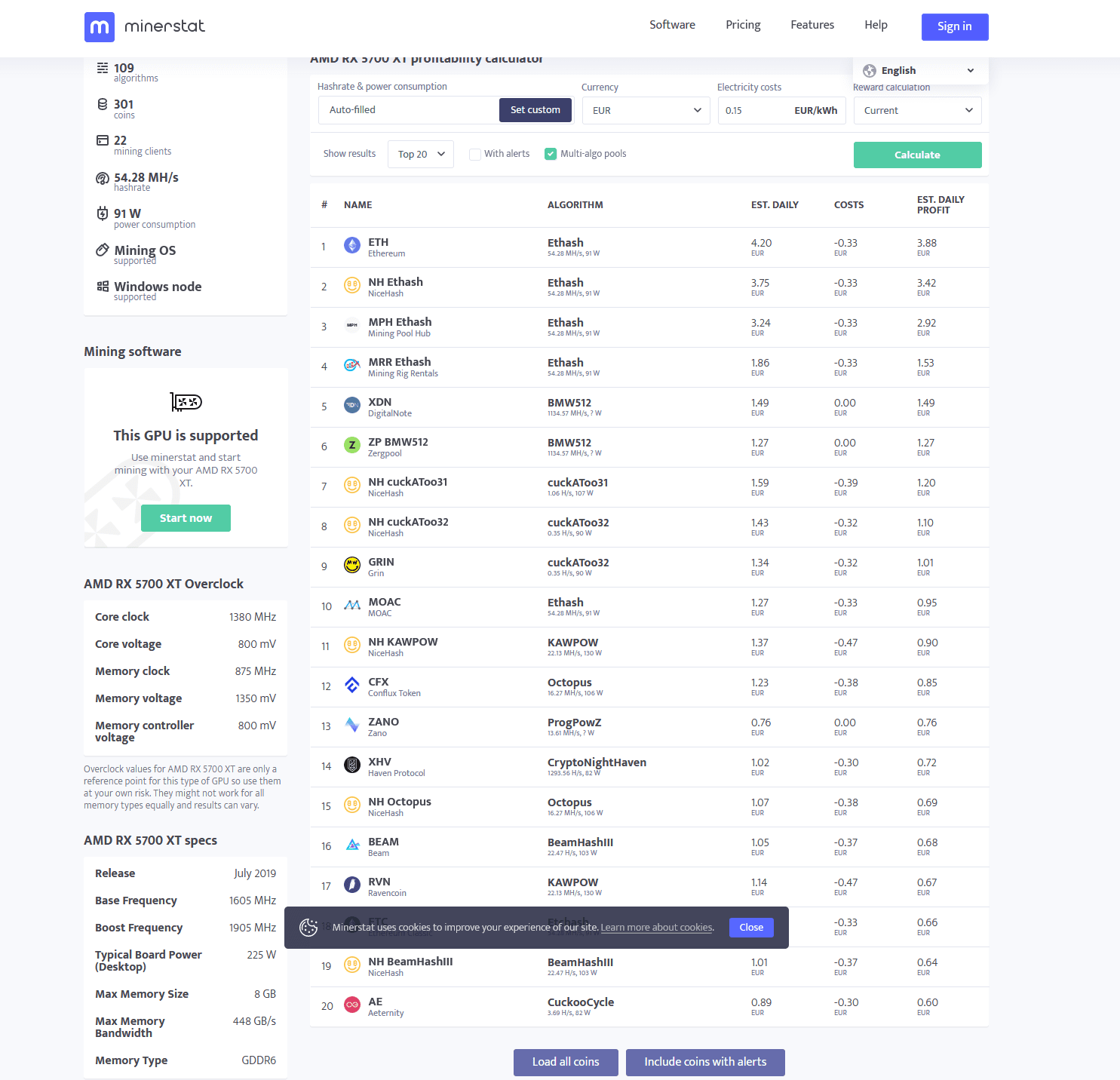
Task: Click the Core clock 1380 MHz value
Action: click(253, 617)
